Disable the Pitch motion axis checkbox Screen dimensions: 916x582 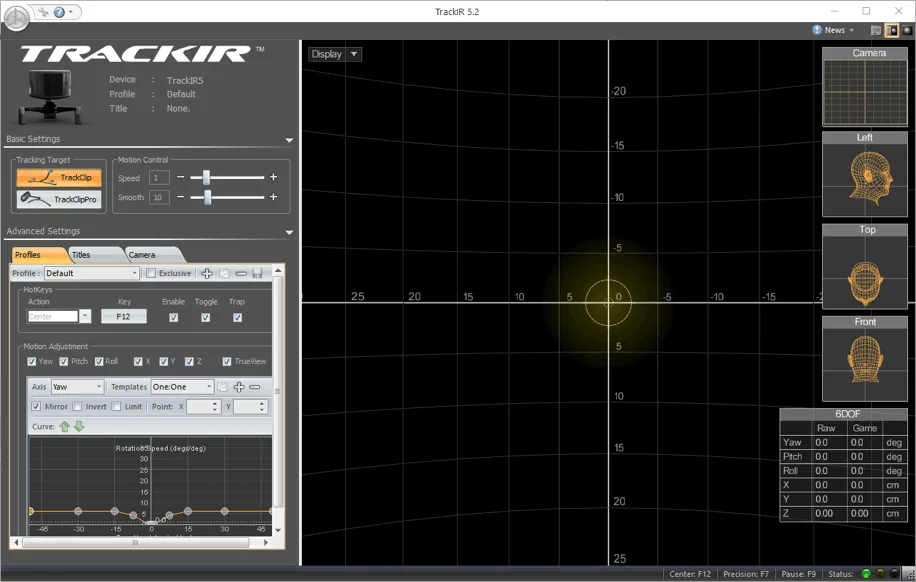(64, 362)
